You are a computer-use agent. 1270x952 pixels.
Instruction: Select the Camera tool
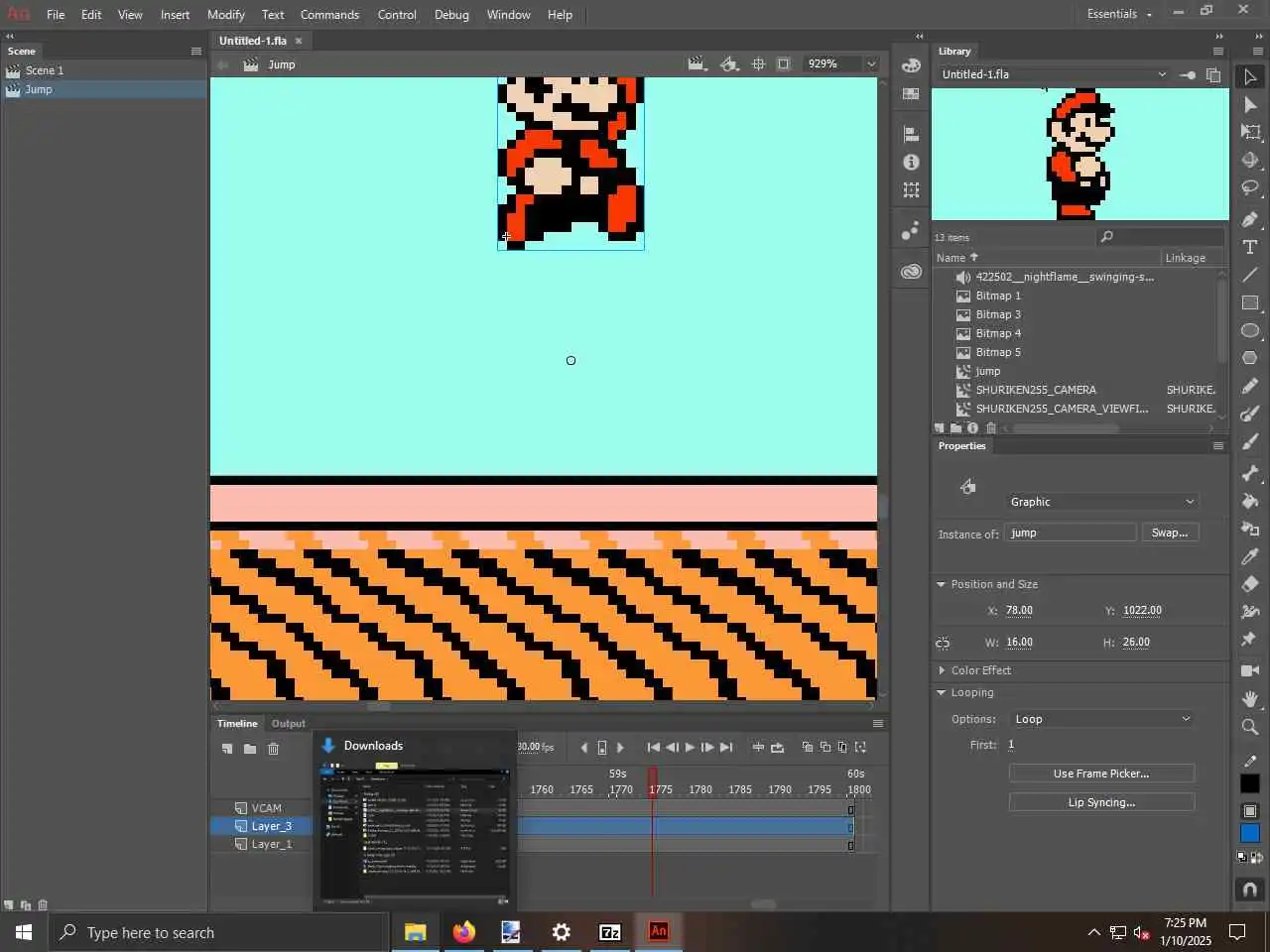pos(1250,671)
